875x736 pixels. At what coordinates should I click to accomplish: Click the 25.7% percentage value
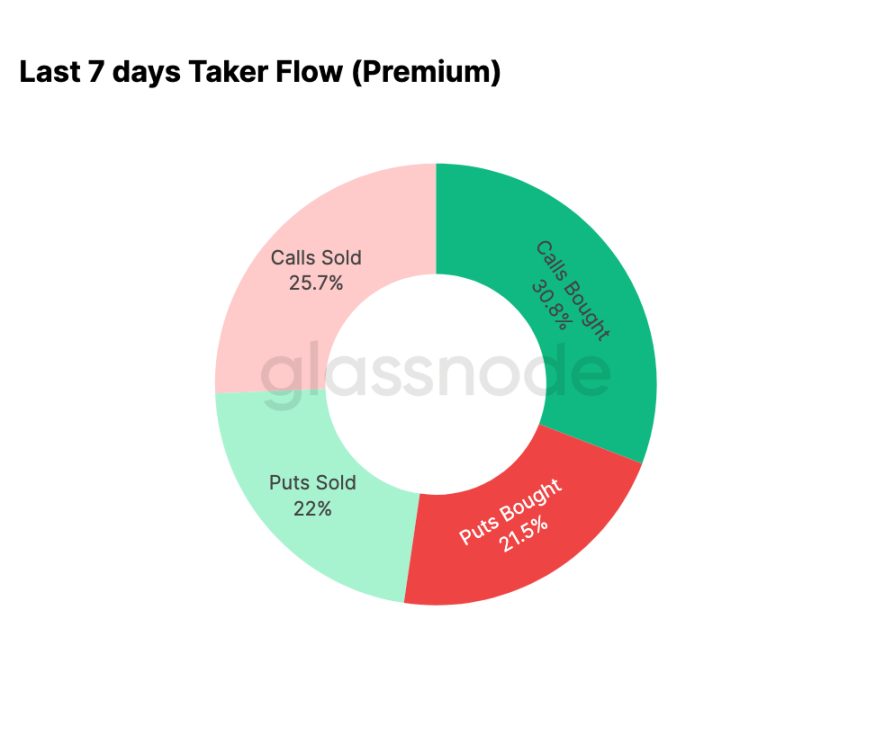click(x=316, y=283)
